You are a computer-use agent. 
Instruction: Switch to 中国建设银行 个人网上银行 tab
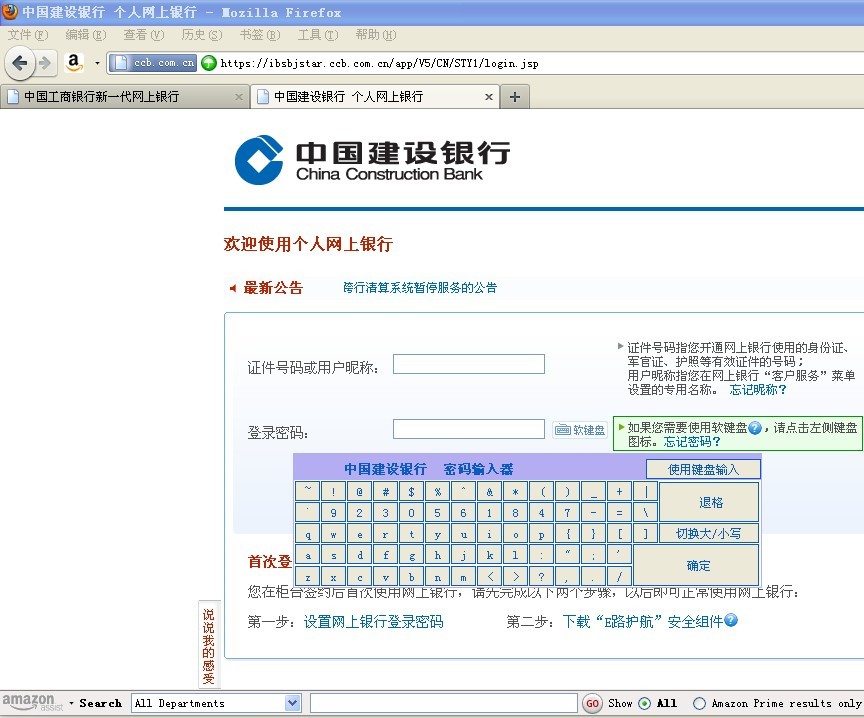click(x=375, y=97)
